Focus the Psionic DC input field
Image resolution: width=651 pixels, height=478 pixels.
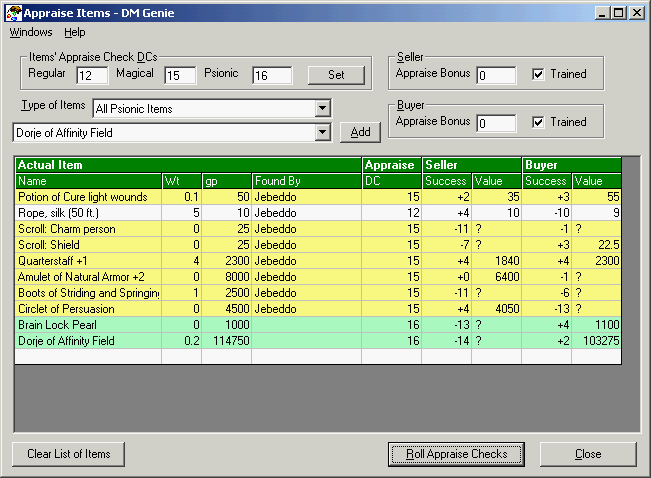272,75
